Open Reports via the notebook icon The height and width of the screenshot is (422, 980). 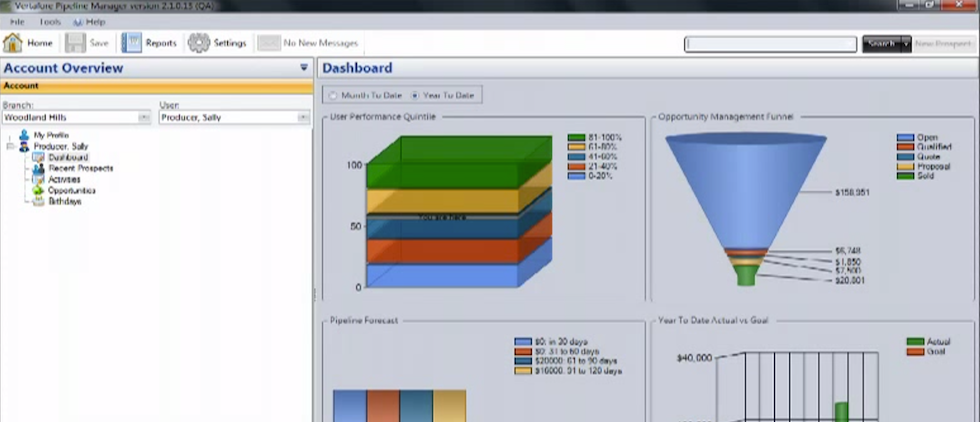tap(131, 43)
